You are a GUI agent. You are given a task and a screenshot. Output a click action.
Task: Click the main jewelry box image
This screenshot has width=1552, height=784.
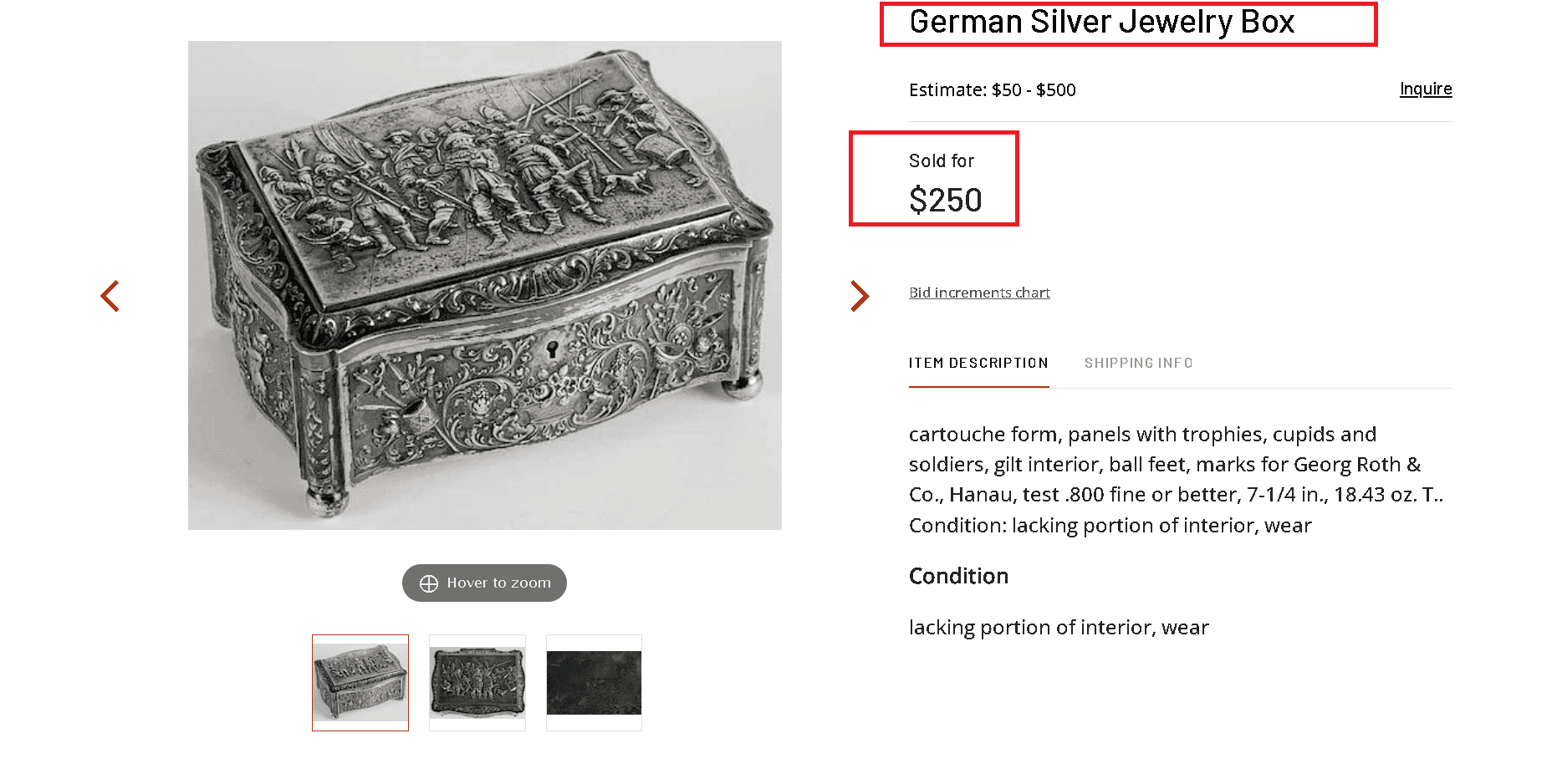pos(484,284)
